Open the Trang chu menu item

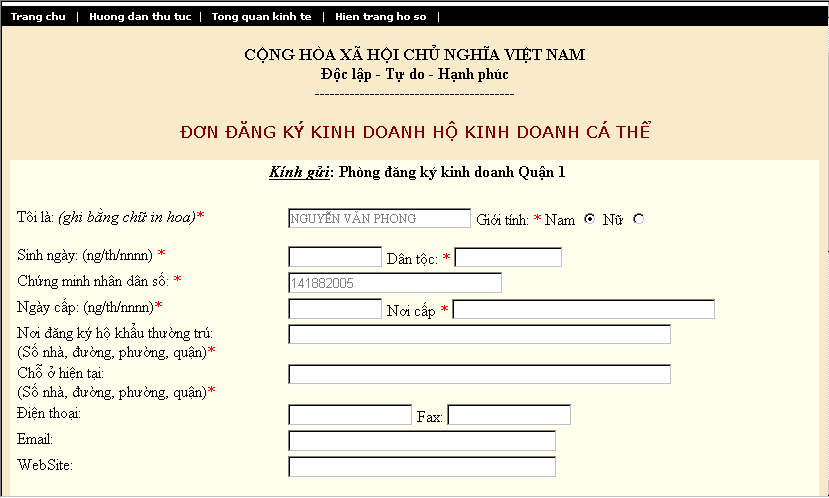[x=38, y=16]
